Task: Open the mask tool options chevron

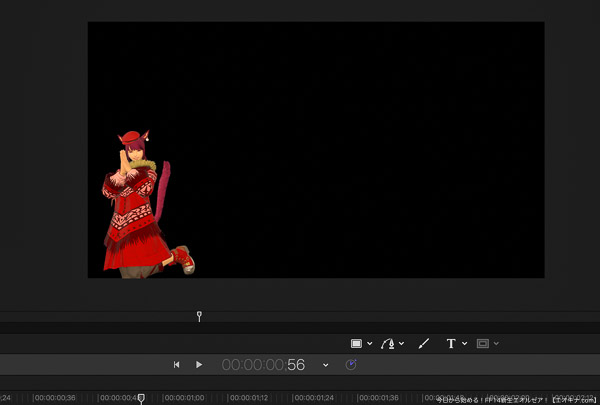Action: (x=496, y=343)
